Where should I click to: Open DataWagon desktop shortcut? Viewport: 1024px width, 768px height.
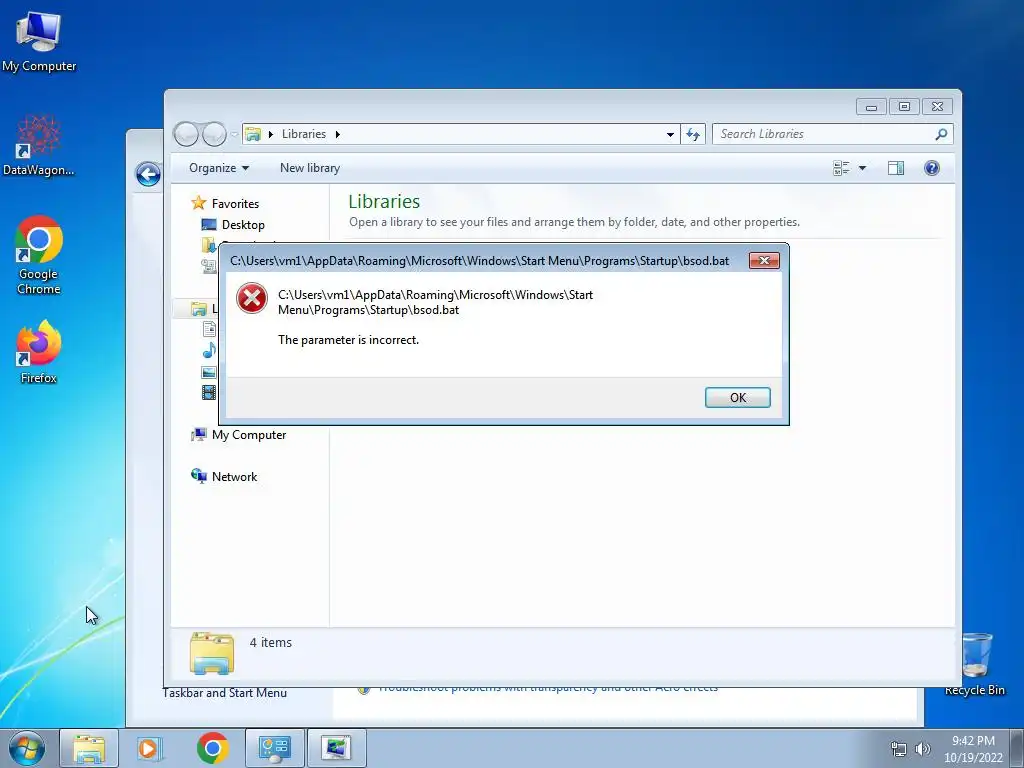[39, 145]
